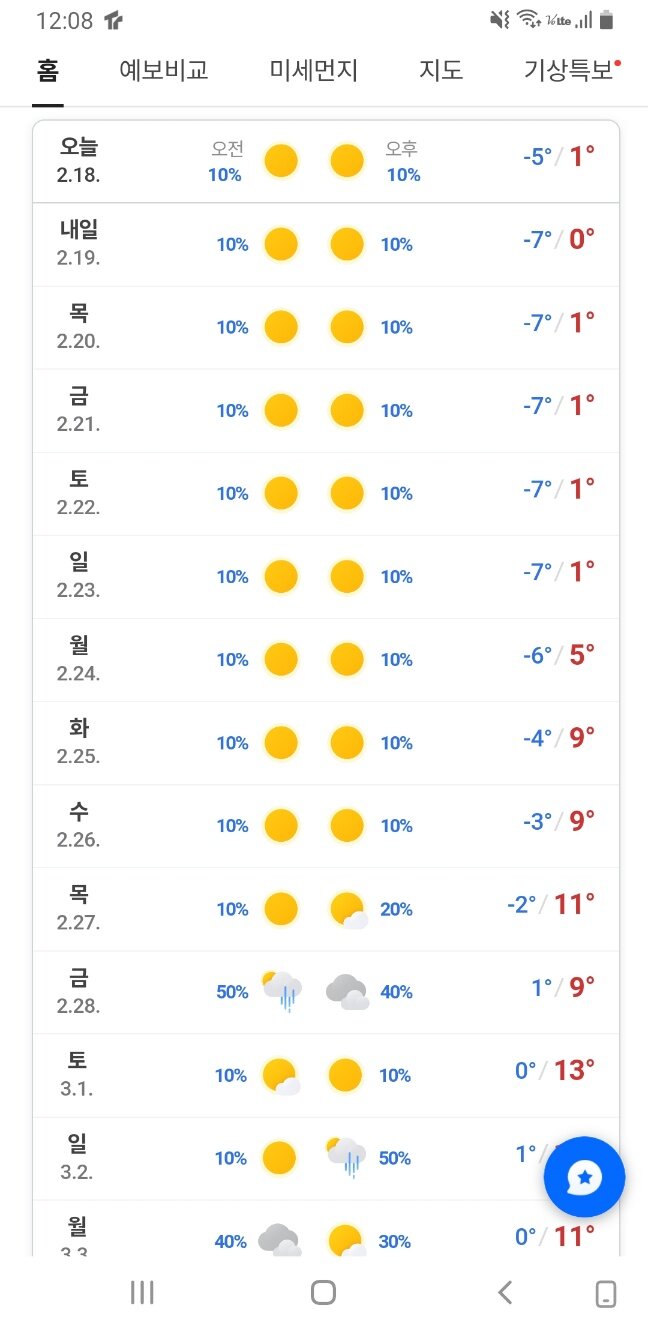The width and height of the screenshot is (648, 1332).
Task: Tap Saturday 3.1 morning partly cloudy icon
Action: (281, 1075)
